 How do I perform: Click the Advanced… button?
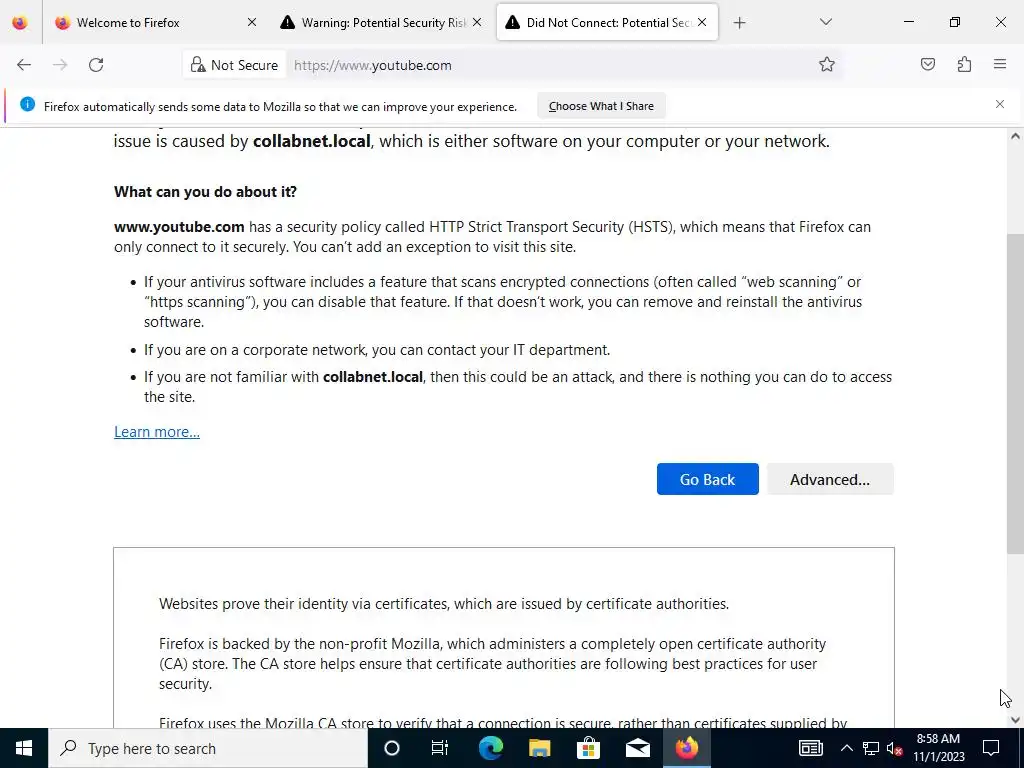829,479
